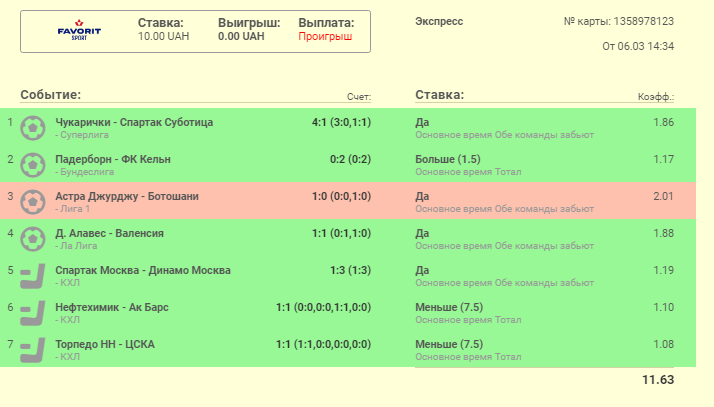The height and width of the screenshot is (407, 714).
Task: Click Да bet in Астра Джурджу row
Action: point(422,196)
